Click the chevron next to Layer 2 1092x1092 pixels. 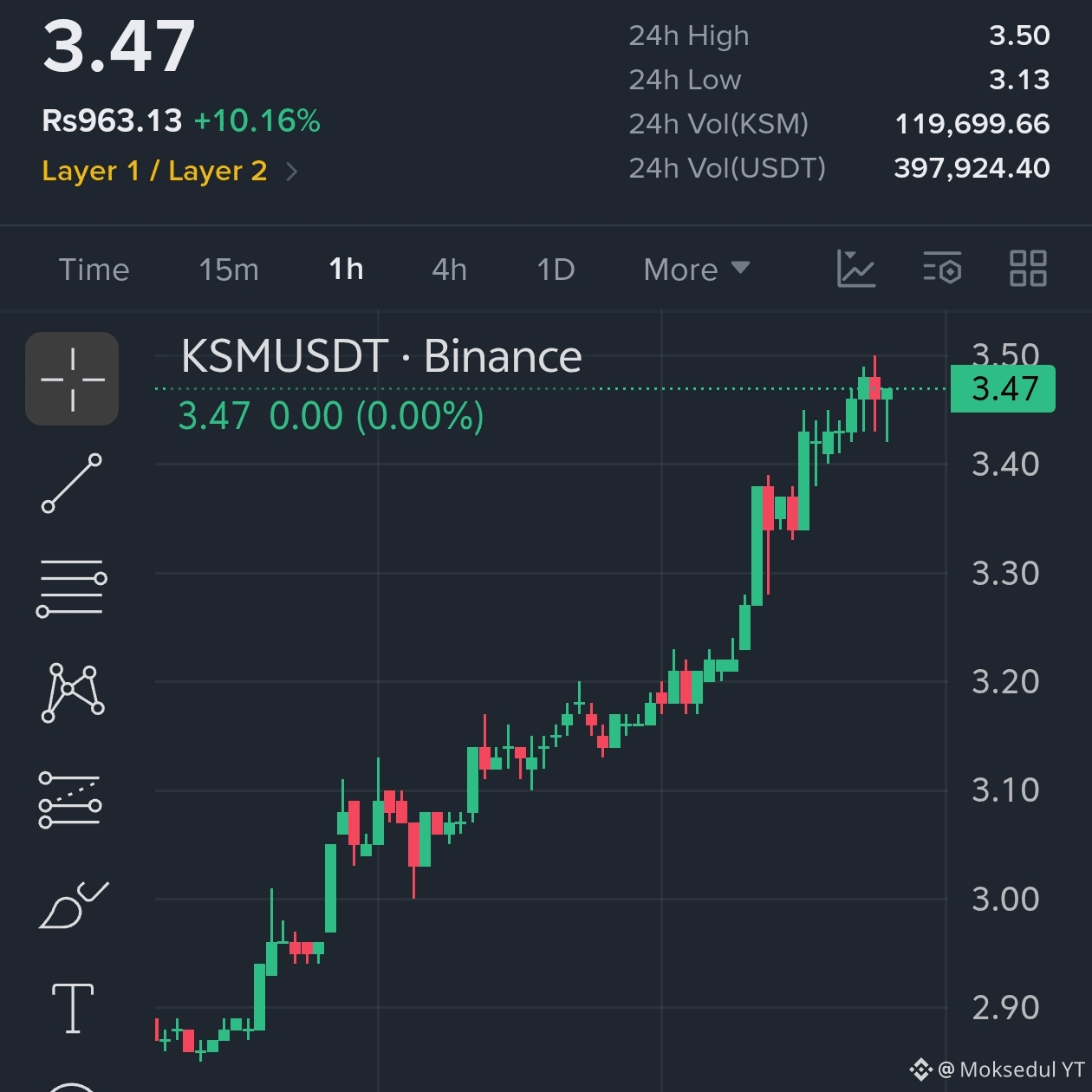pos(292,172)
